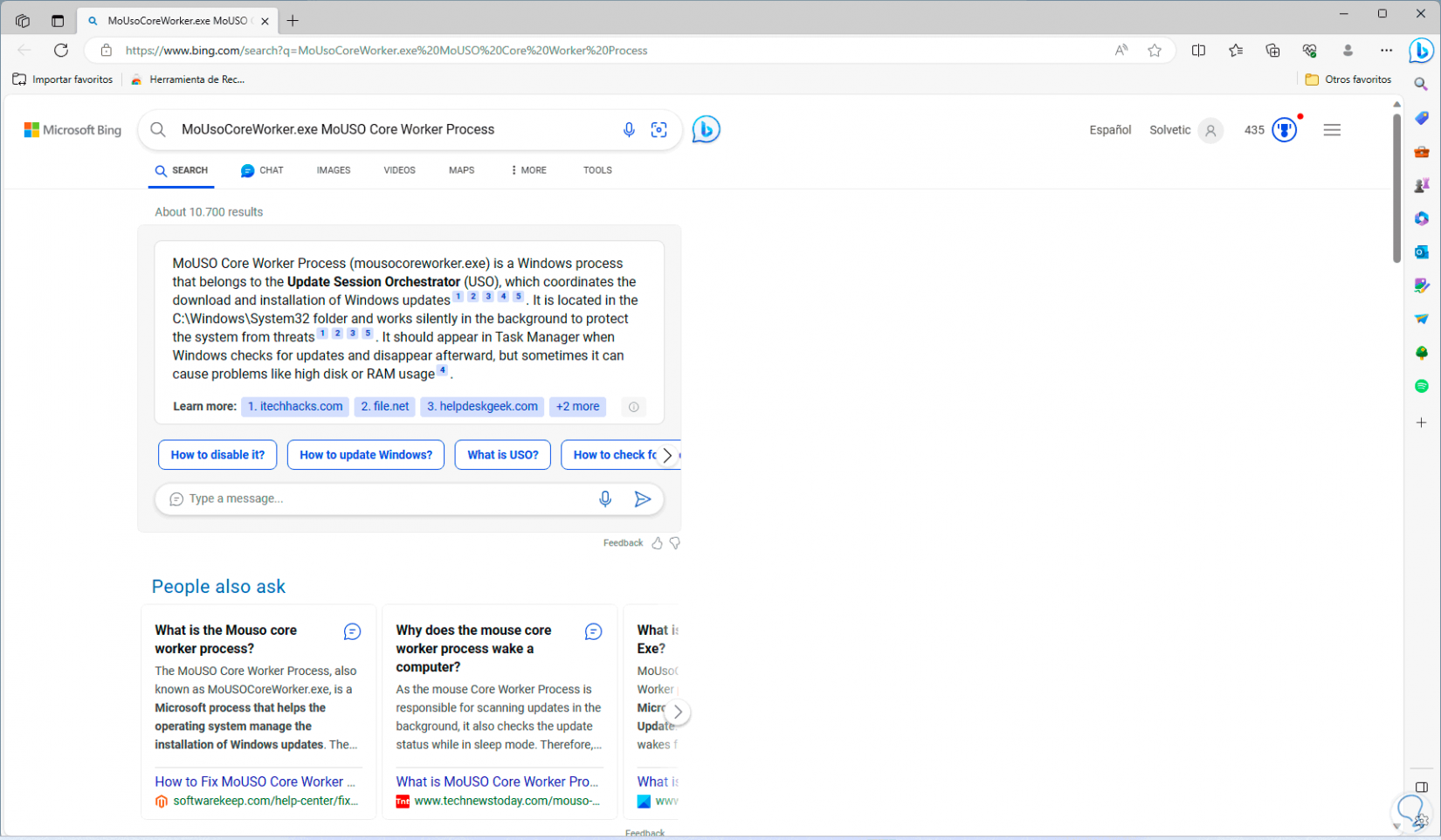Toggle the vertical tabs icon
This screenshot has width=1441, height=840.
coord(58,21)
